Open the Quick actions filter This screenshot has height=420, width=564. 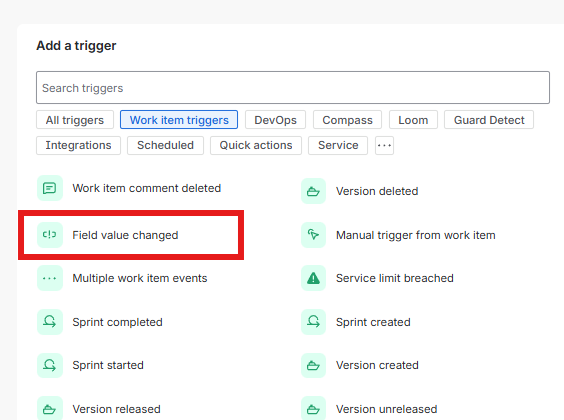point(256,145)
